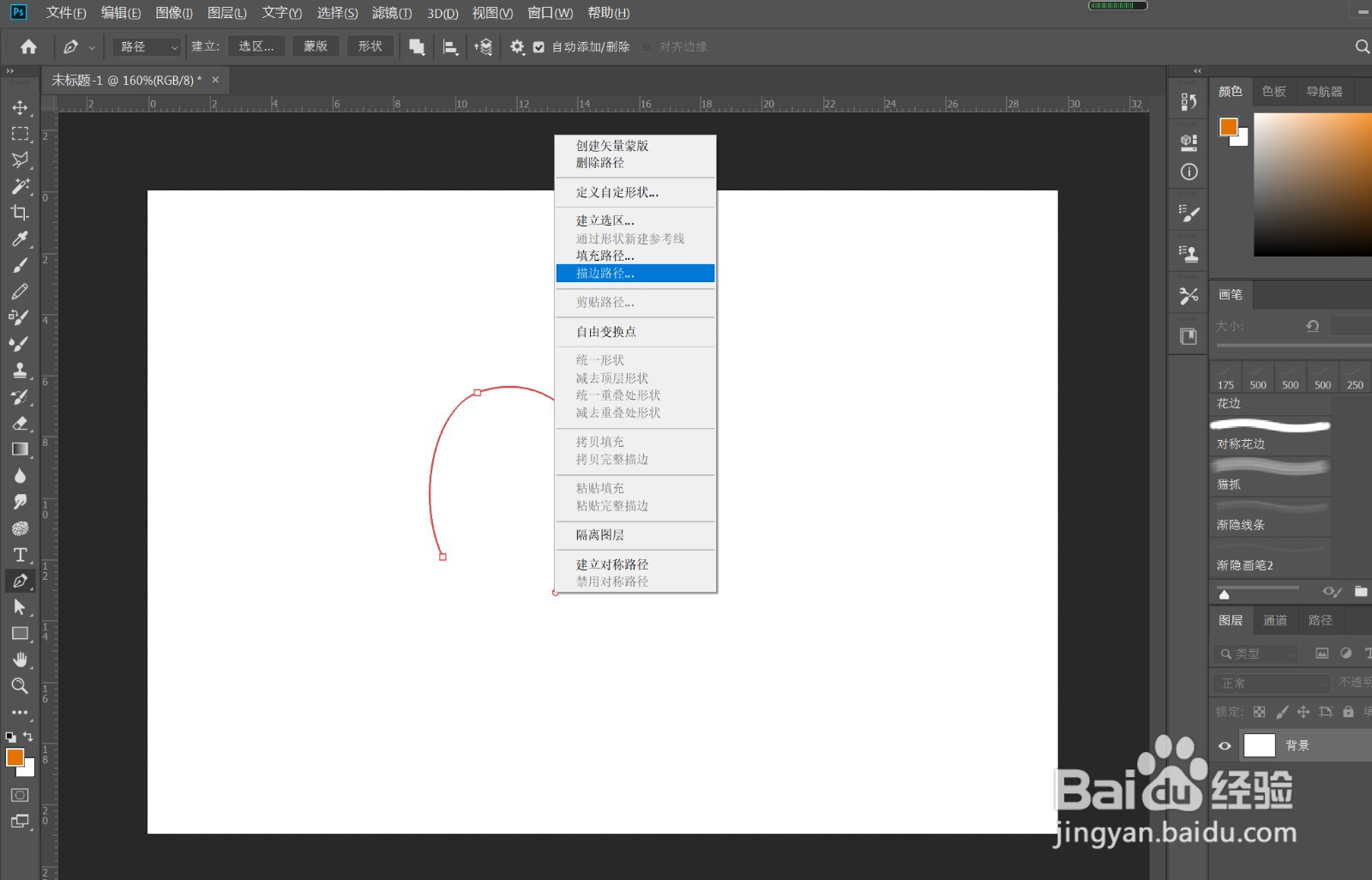Image resolution: width=1372 pixels, height=880 pixels.
Task: Select the Clone Stamp tool
Action: pyautogui.click(x=20, y=371)
